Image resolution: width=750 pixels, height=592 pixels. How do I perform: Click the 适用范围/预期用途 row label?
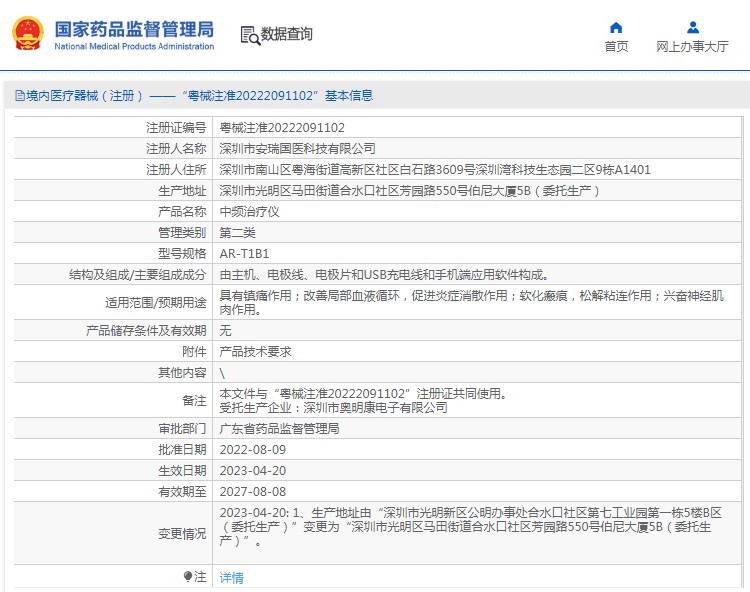coord(155,303)
